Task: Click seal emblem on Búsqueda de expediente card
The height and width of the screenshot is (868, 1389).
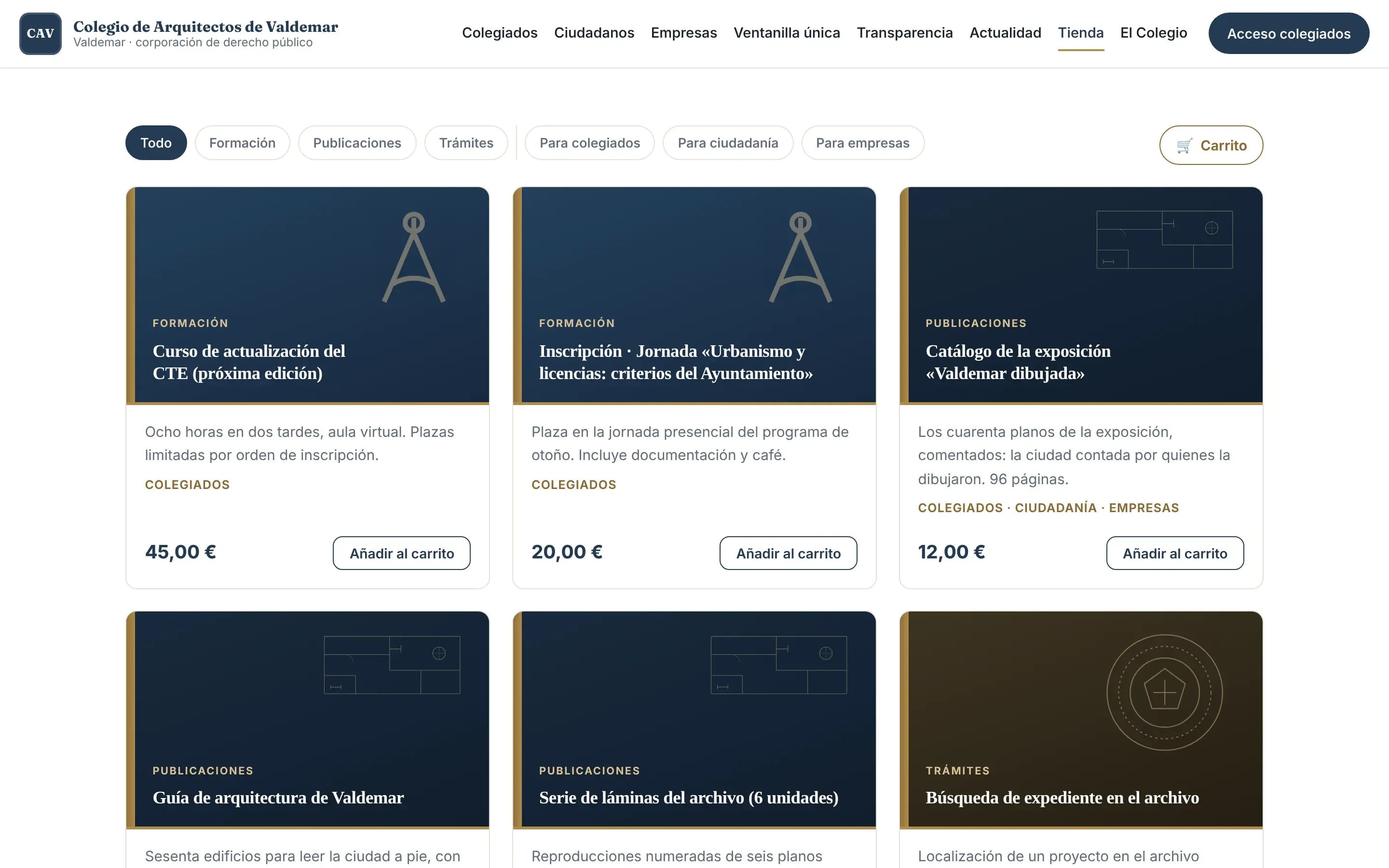Action: click(1165, 692)
